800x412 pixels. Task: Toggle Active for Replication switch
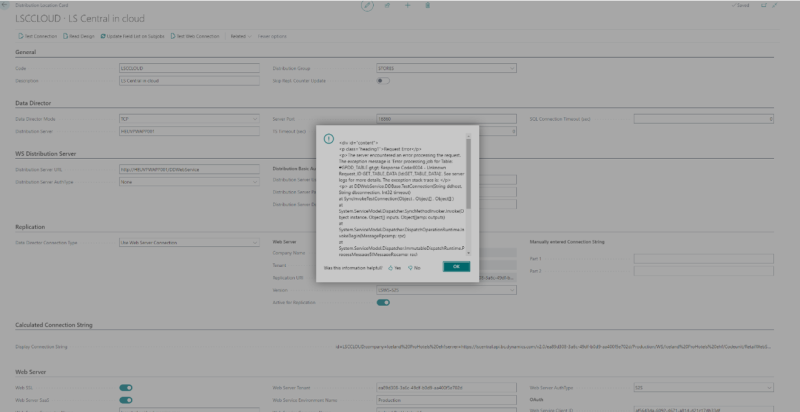click(x=383, y=302)
